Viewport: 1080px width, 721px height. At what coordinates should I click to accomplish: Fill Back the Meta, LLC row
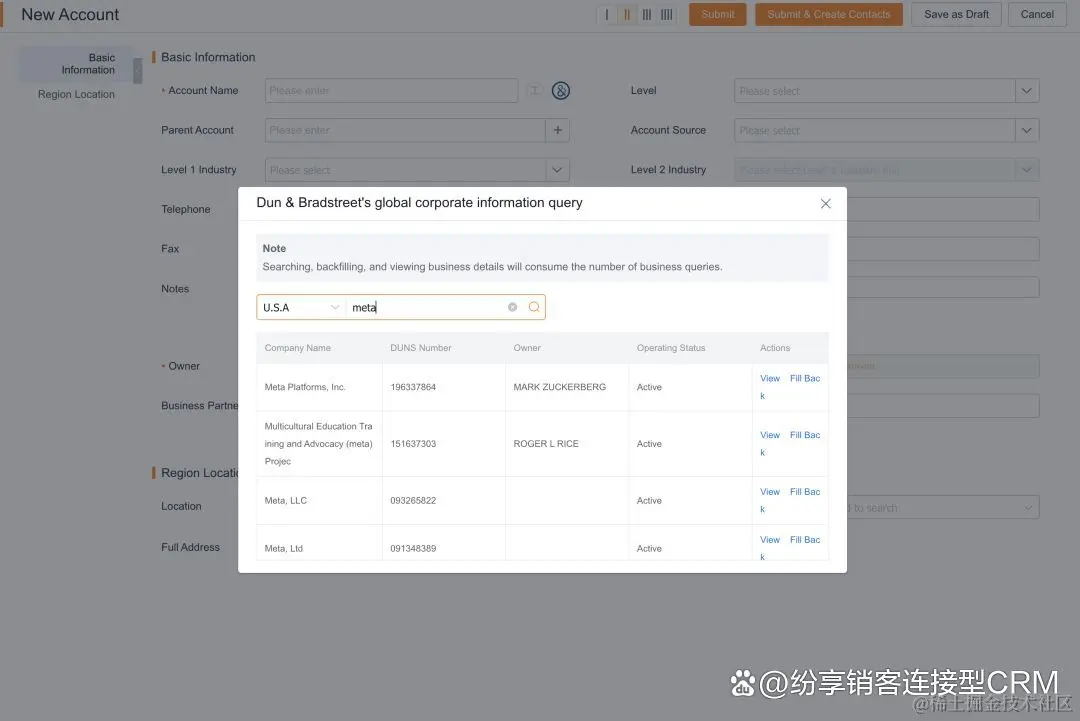804,492
